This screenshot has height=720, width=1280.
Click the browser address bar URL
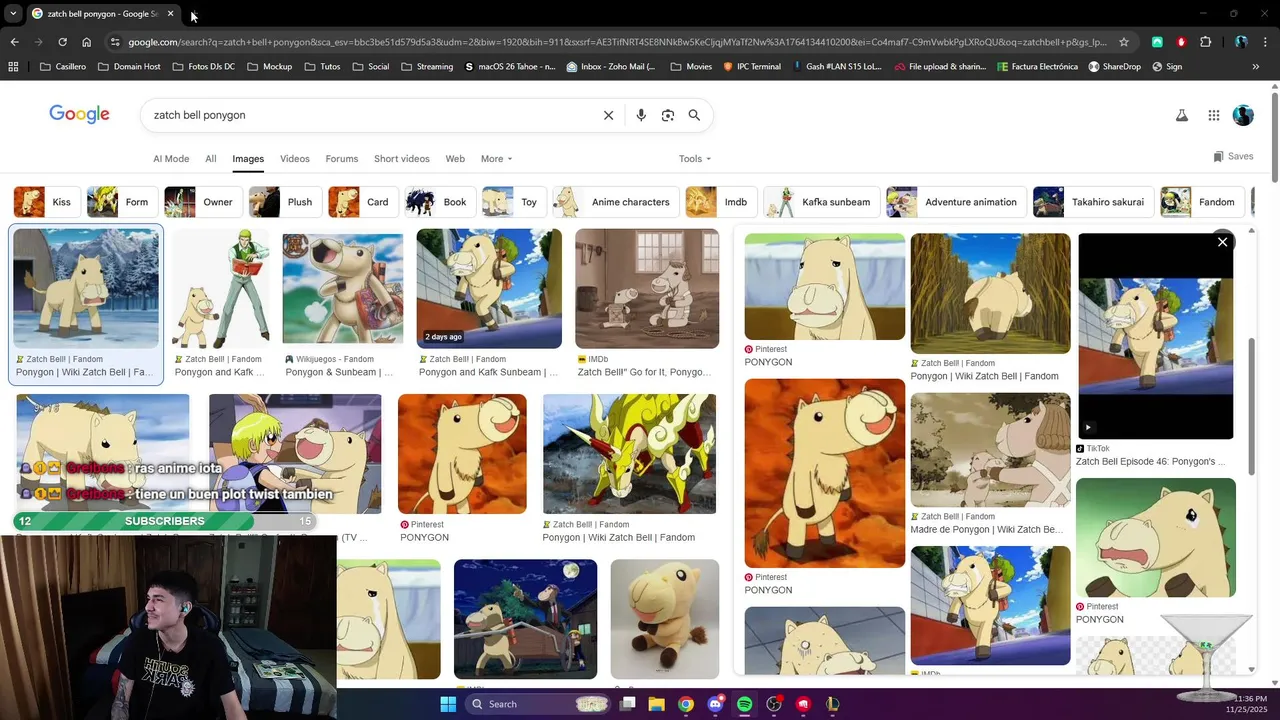(x=616, y=42)
